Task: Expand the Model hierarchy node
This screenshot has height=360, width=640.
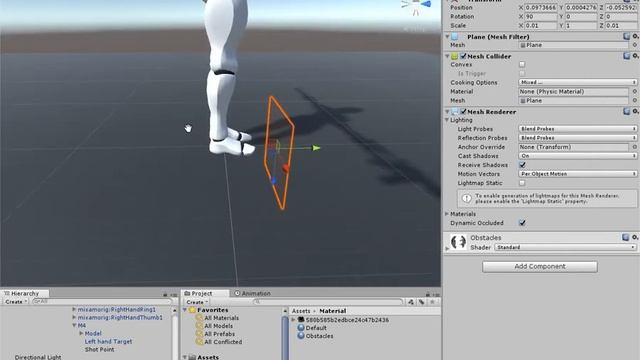Action: [81, 333]
